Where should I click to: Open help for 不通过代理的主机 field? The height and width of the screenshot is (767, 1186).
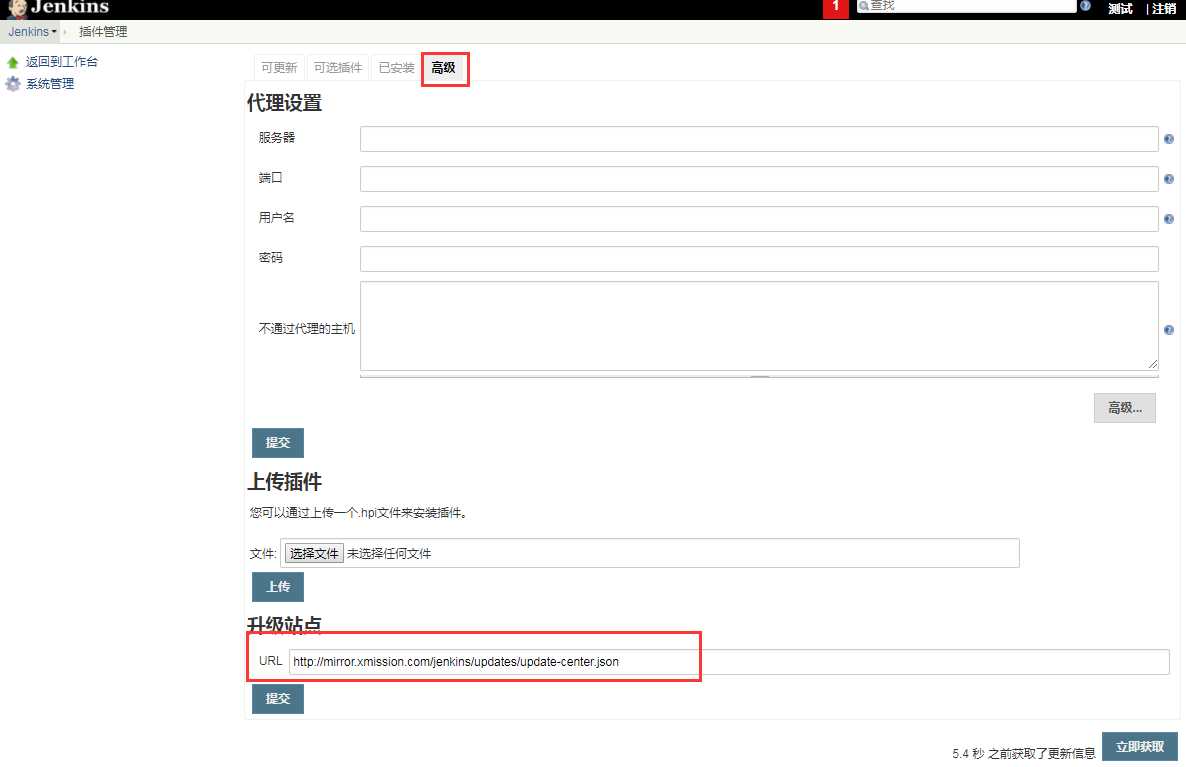click(1169, 330)
